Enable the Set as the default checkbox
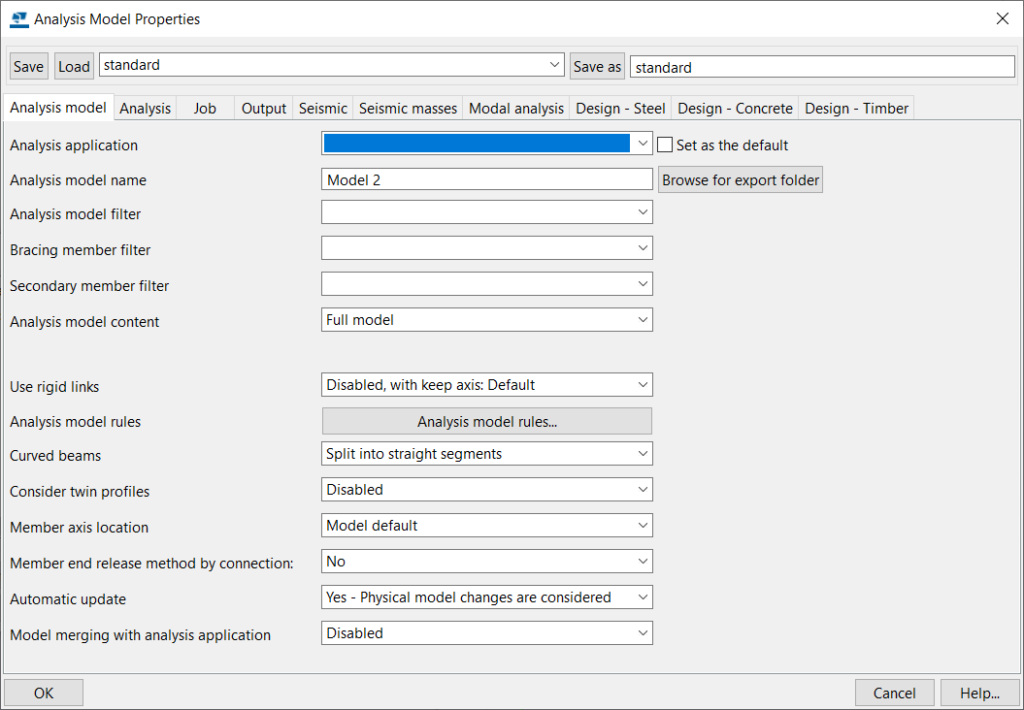Screen dimensions: 1024x710 coord(665,144)
